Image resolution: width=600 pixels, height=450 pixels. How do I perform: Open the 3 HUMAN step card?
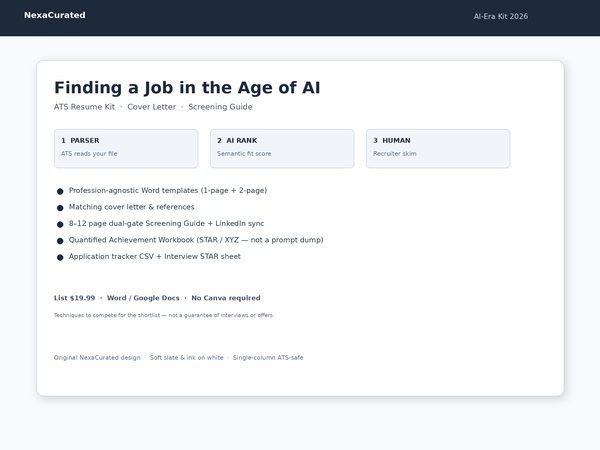(x=438, y=148)
